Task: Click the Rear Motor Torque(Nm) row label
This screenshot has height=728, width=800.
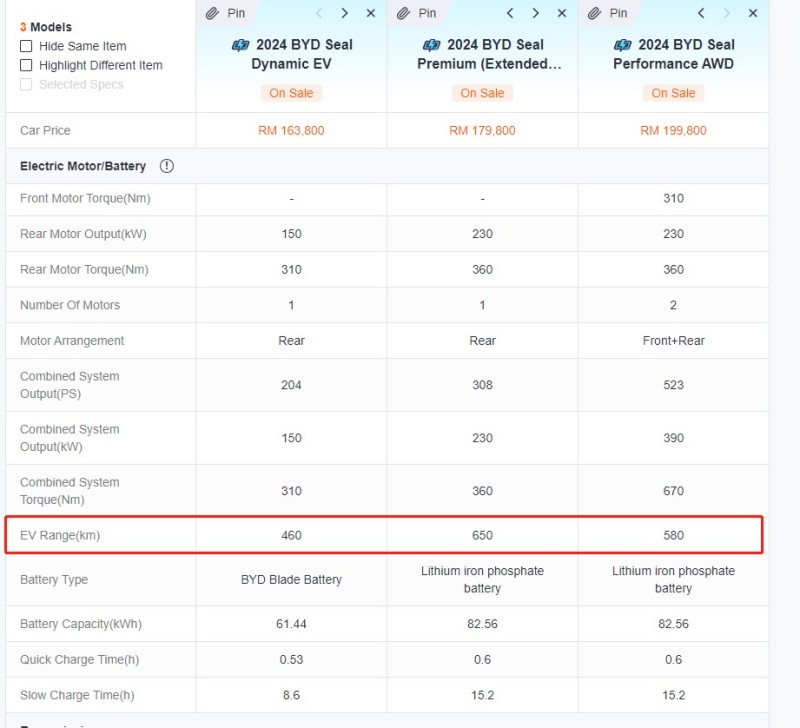Action: [84, 269]
